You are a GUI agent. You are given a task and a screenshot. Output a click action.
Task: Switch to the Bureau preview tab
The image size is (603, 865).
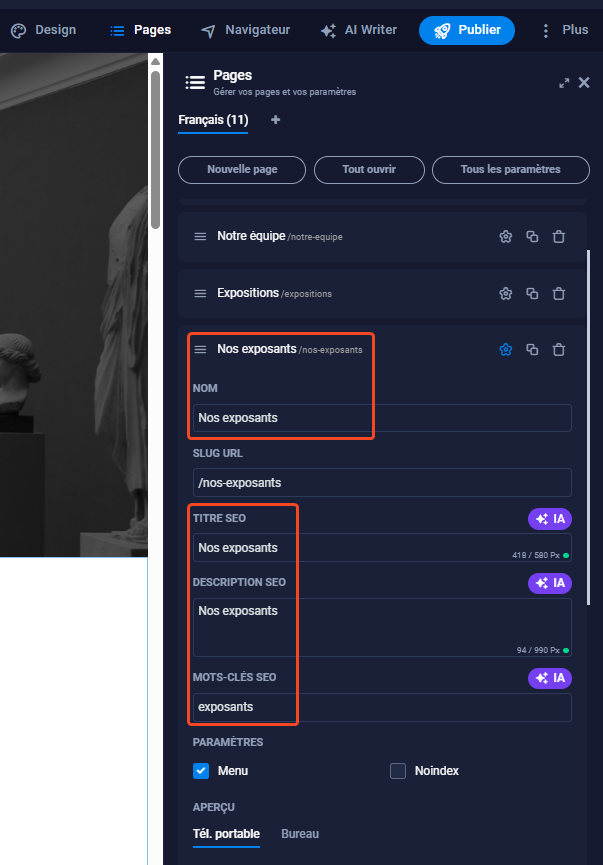pos(300,834)
